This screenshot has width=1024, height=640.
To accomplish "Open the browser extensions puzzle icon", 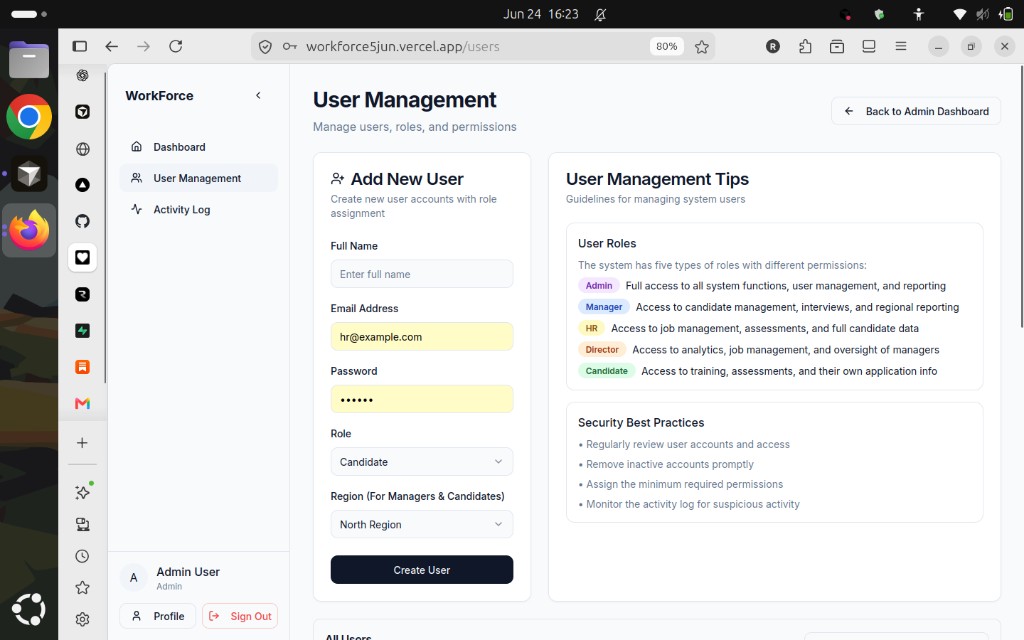I will (805, 46).
